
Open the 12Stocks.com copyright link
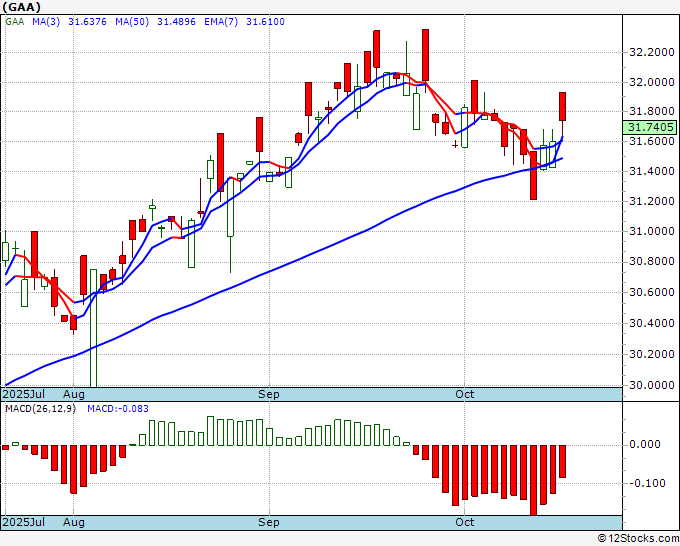click(638, 539)
